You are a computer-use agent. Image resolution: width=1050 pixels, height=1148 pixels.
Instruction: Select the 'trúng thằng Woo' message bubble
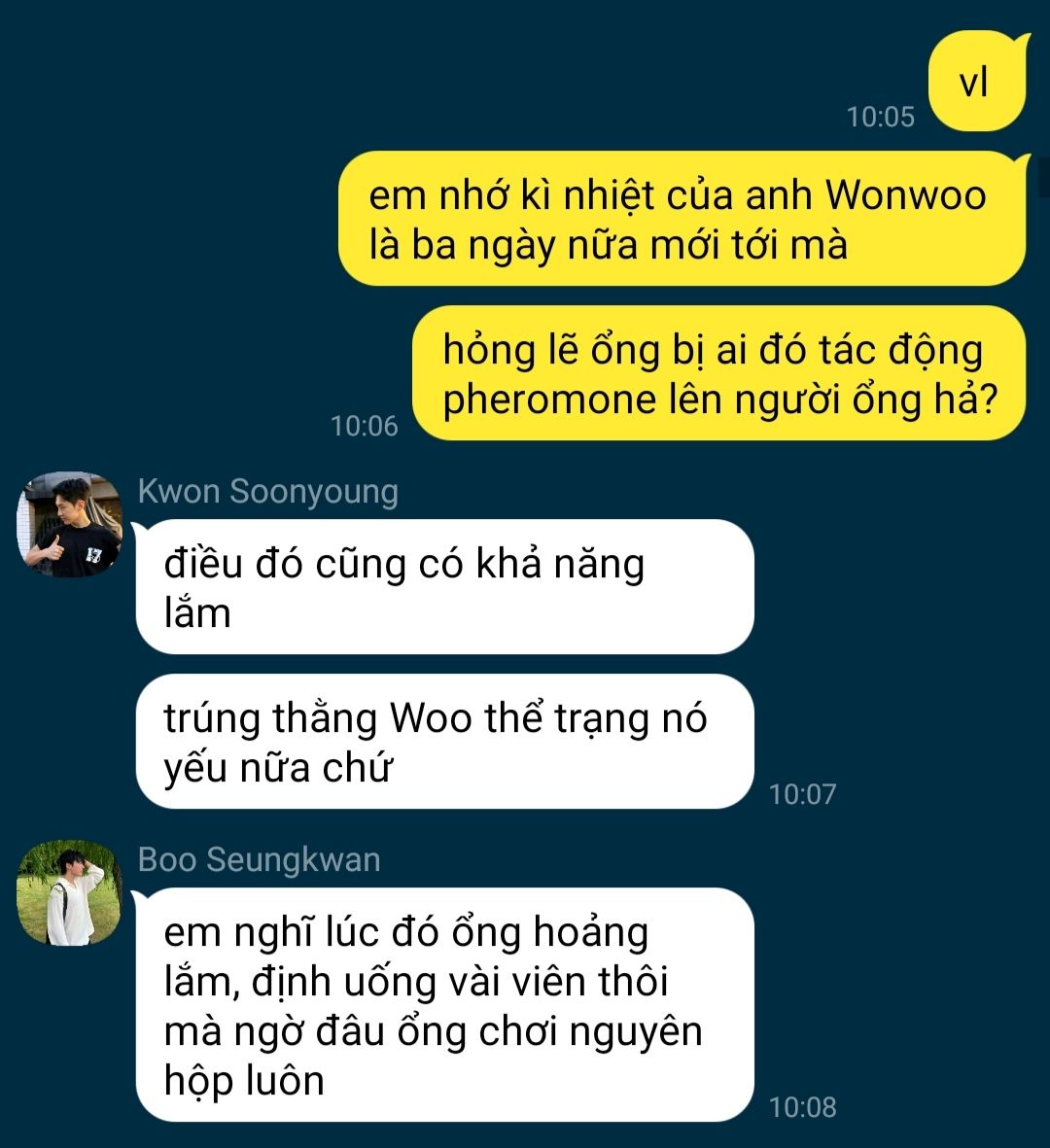pyautogui.click(x=443, y=741)
